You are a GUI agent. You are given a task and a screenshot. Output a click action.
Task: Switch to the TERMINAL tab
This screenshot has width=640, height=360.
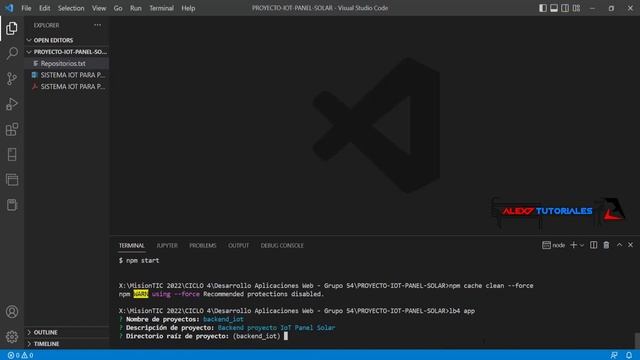click(x=131, y=246)
